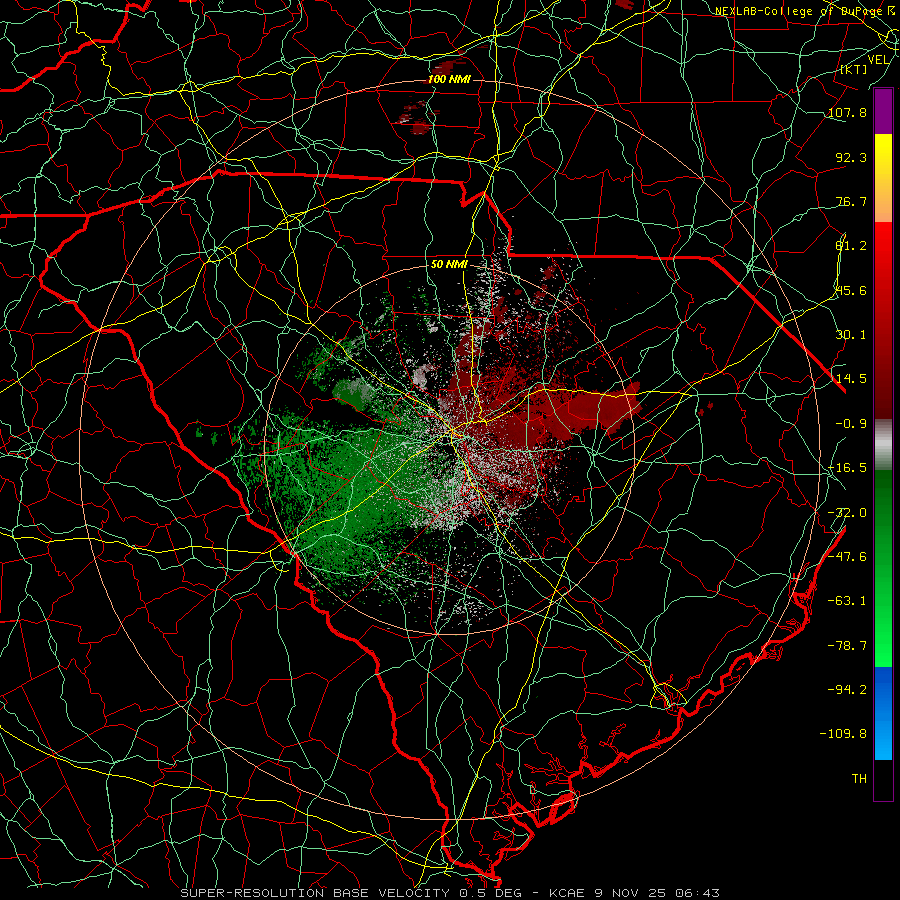Select the 76.7 value on velocity scale
Image resolution: width=900 pixels, height=900 pixels.
851,201
